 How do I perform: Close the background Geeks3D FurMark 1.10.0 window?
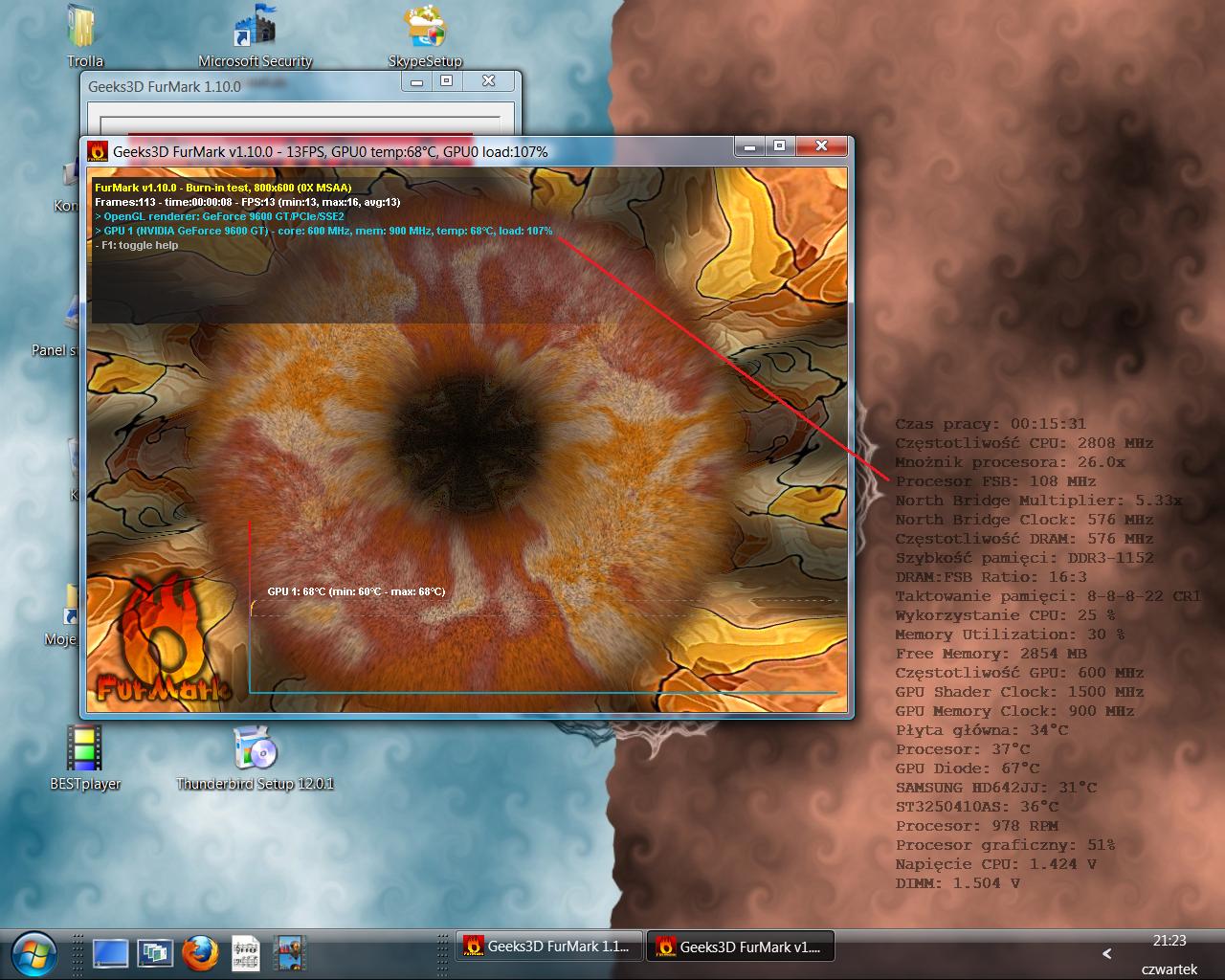click(x=488, y=82)
